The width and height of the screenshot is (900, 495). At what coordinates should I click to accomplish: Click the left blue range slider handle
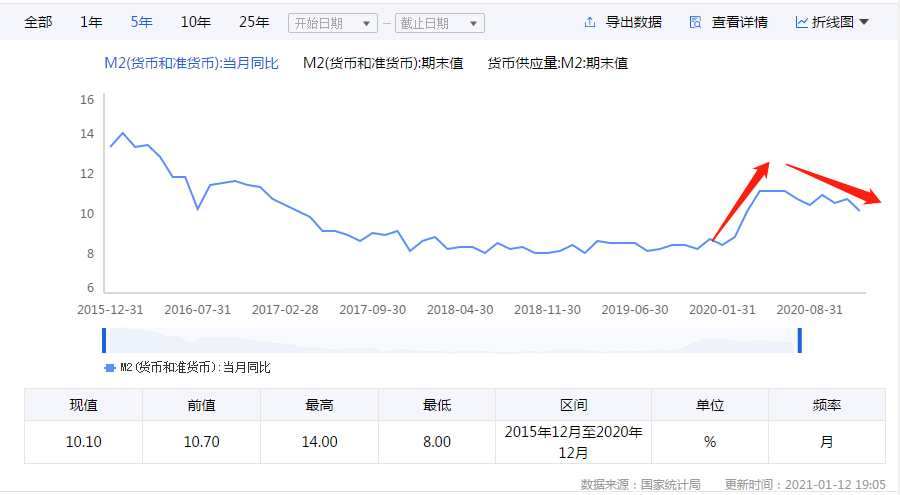(x=104, y=340)
